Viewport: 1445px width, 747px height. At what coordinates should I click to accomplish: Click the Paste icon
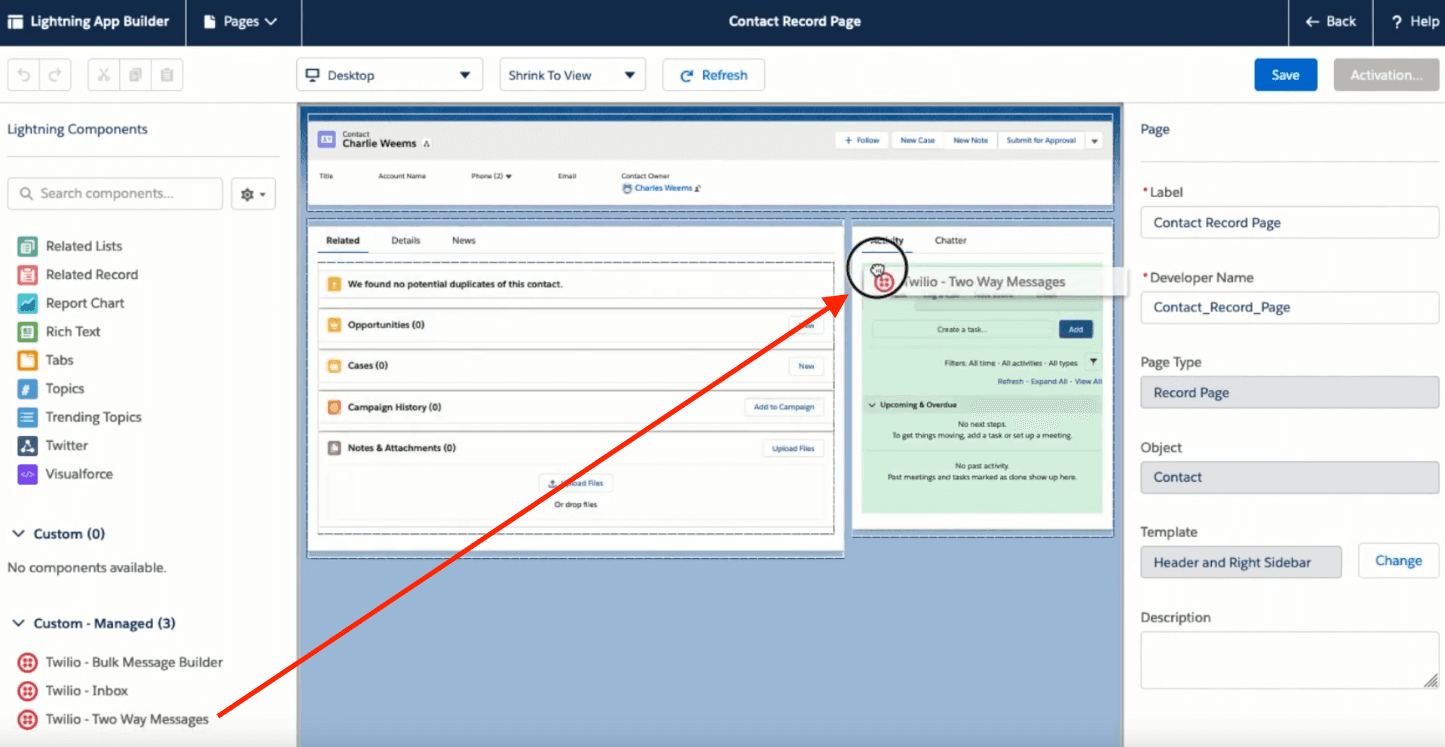click(166, 74)
